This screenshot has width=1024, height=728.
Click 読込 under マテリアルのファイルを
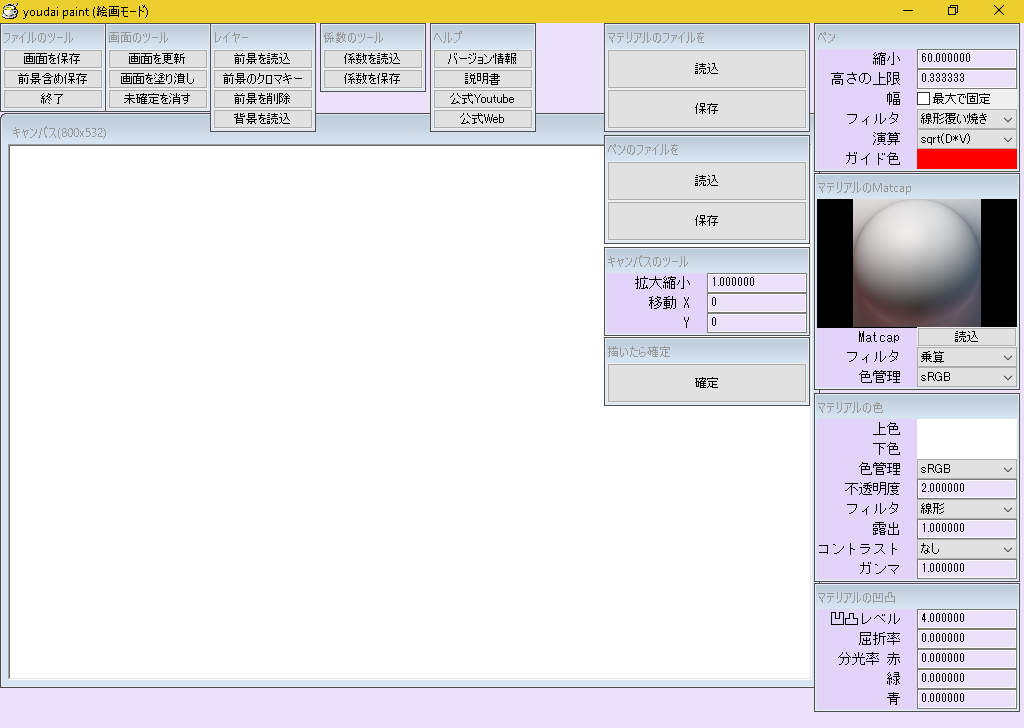click(x=706, y=68)
